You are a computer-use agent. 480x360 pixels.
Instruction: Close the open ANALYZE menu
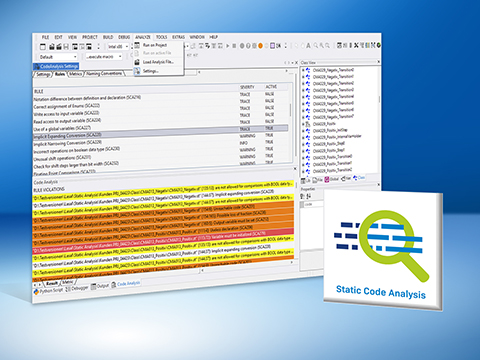pos(143,37)
